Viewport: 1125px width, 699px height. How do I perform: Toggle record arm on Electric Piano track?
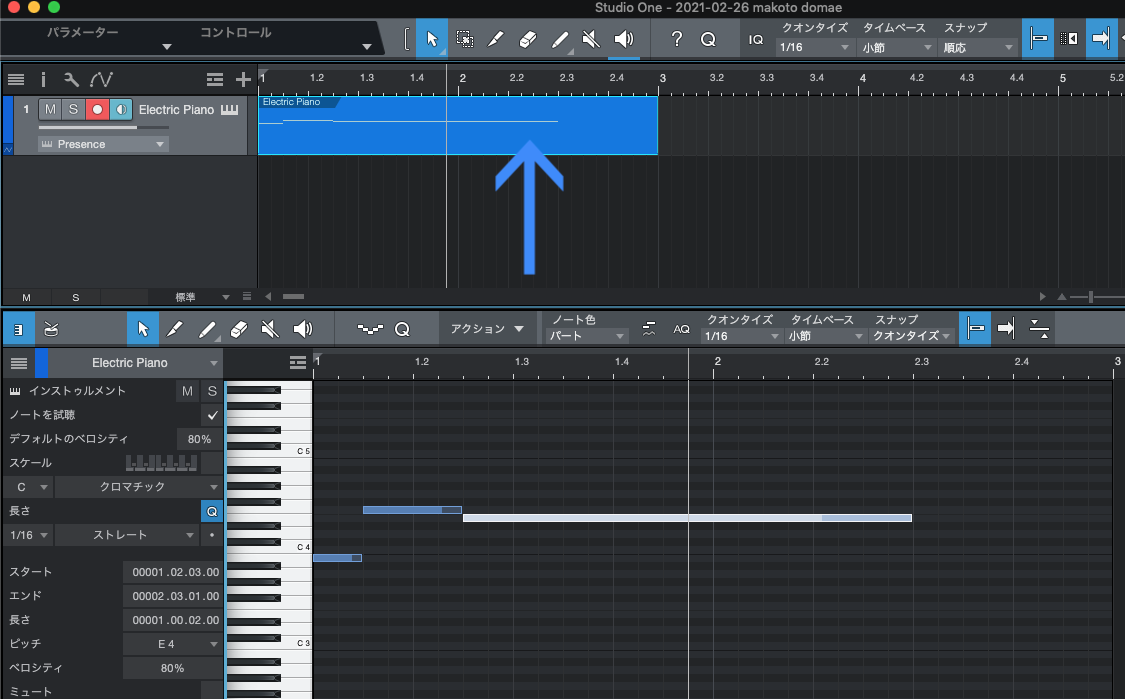(97, 109)
